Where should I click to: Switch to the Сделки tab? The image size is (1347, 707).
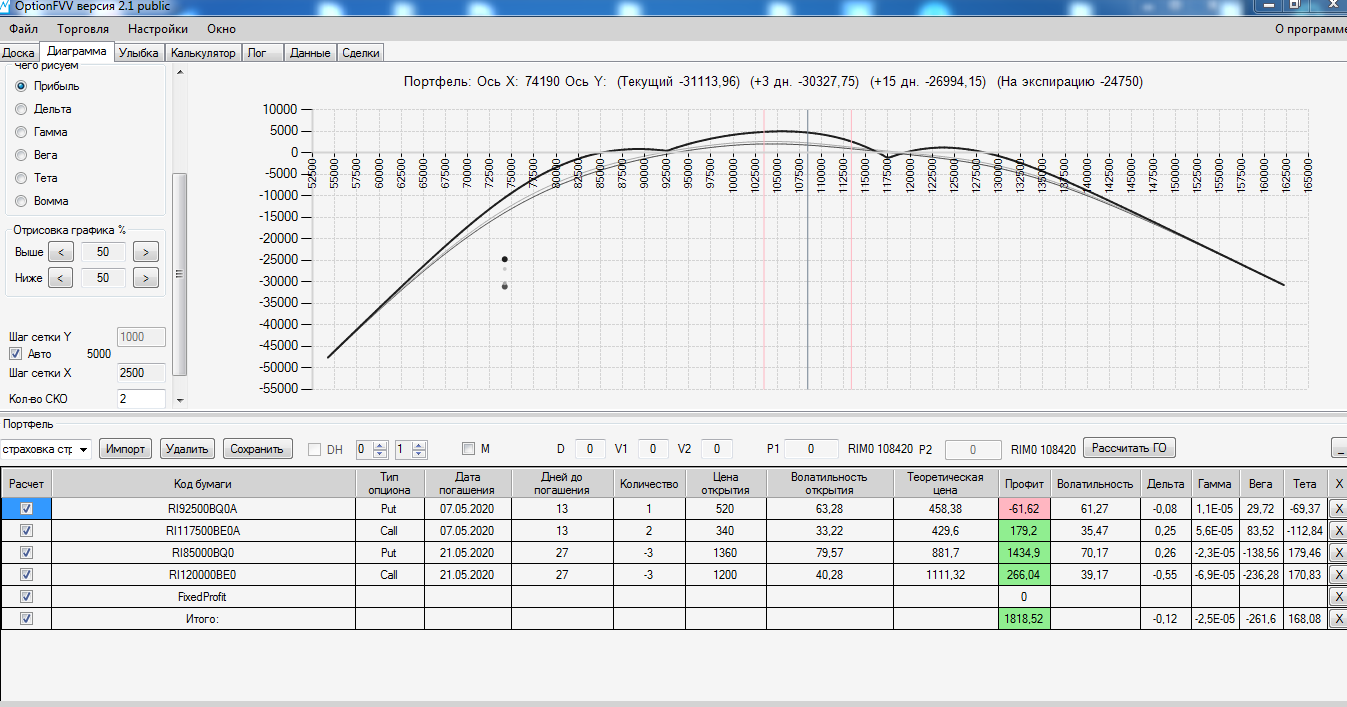(361, 53)
